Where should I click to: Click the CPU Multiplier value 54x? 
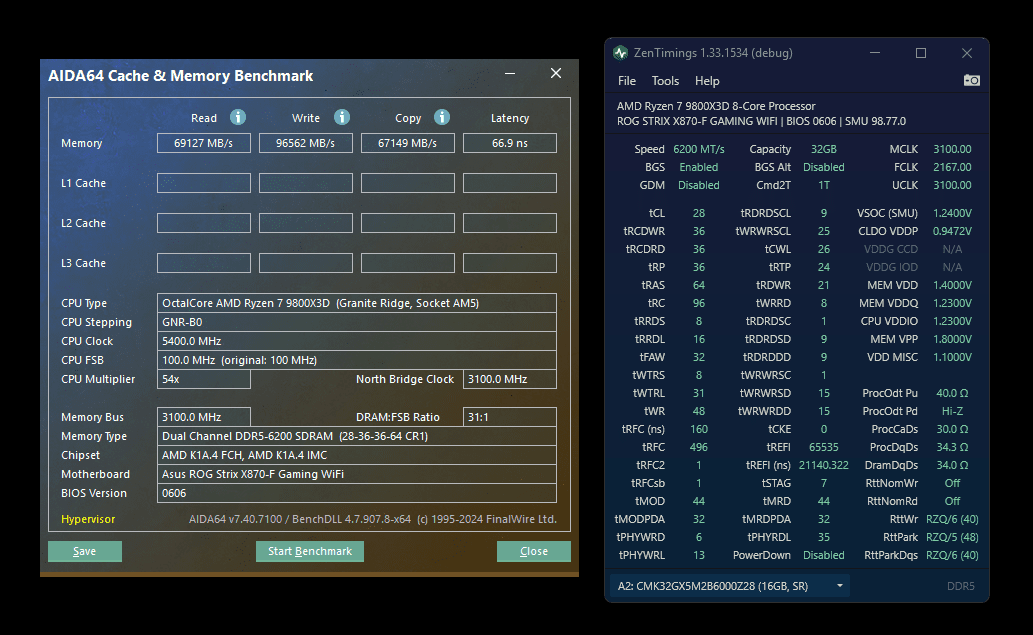click(x=204, y=379)
